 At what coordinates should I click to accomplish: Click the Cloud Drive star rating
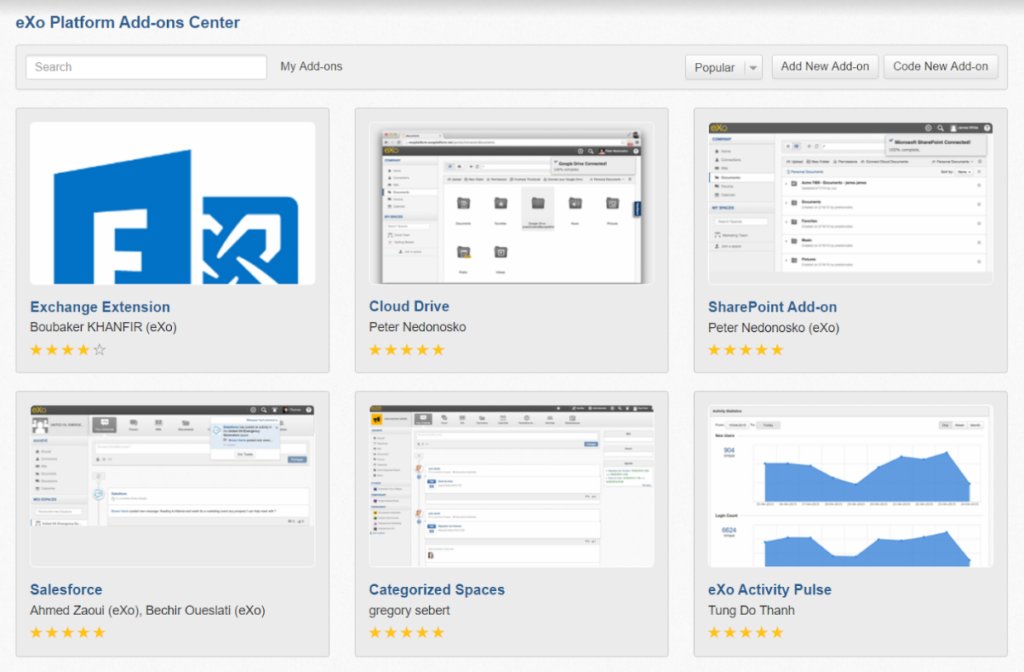[407, 350]
